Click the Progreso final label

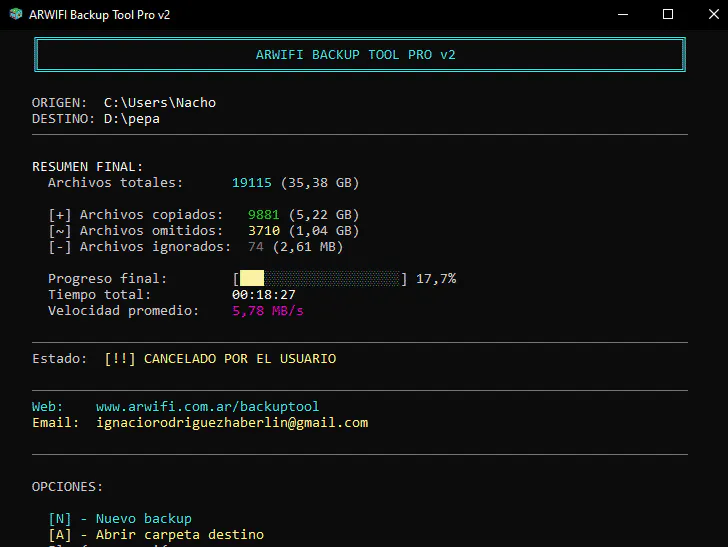pyautogui.click(x=108, y=279)
